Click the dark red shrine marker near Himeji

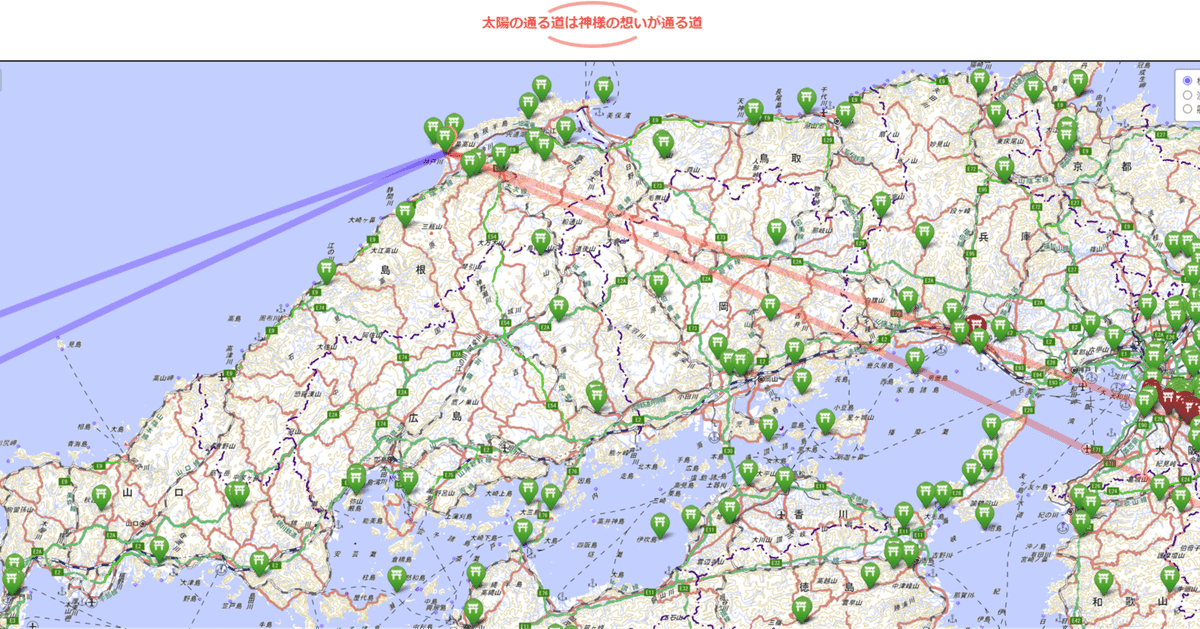977,326
